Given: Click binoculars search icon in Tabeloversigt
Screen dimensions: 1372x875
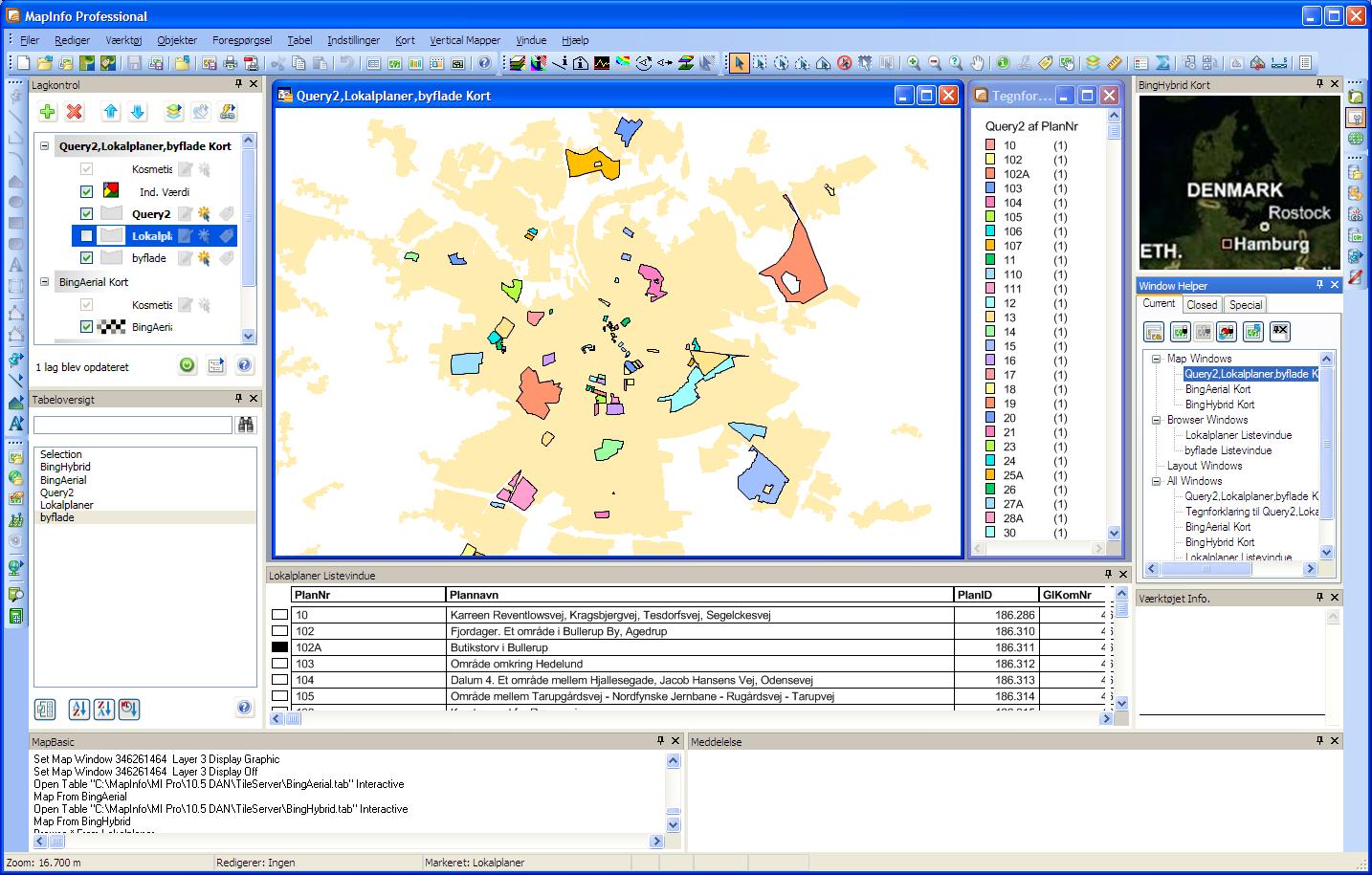Looking at the screenshot, I should coord(246,425).
